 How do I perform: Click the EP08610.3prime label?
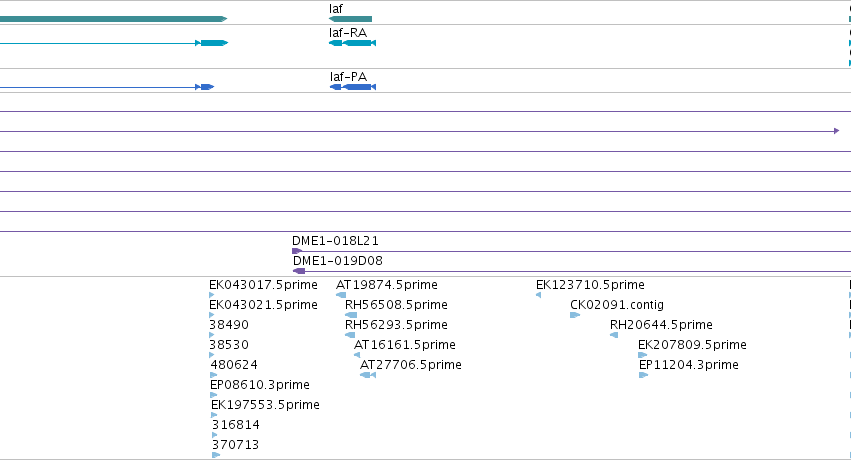260,385
